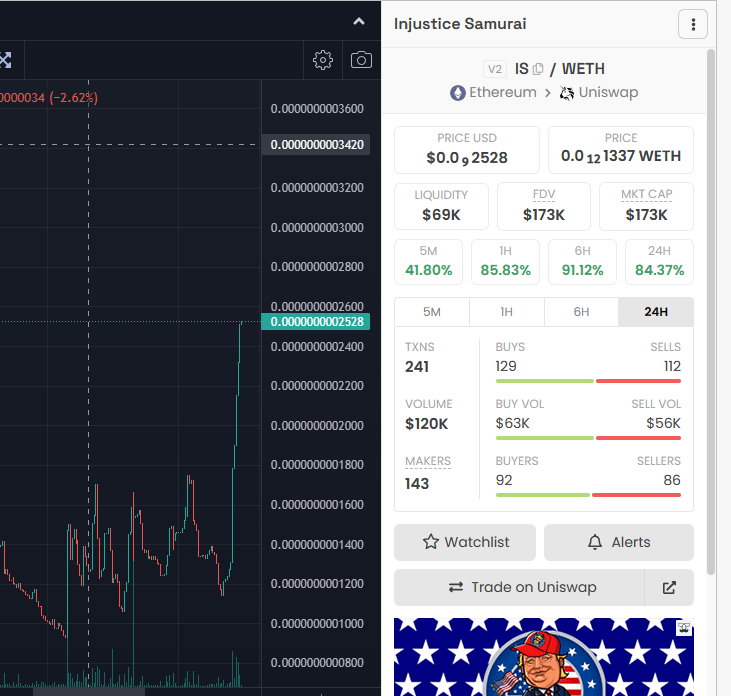Open the Trump cartoon ad banner
This screenshot has height=696, width=731.
tap(544, 657)
